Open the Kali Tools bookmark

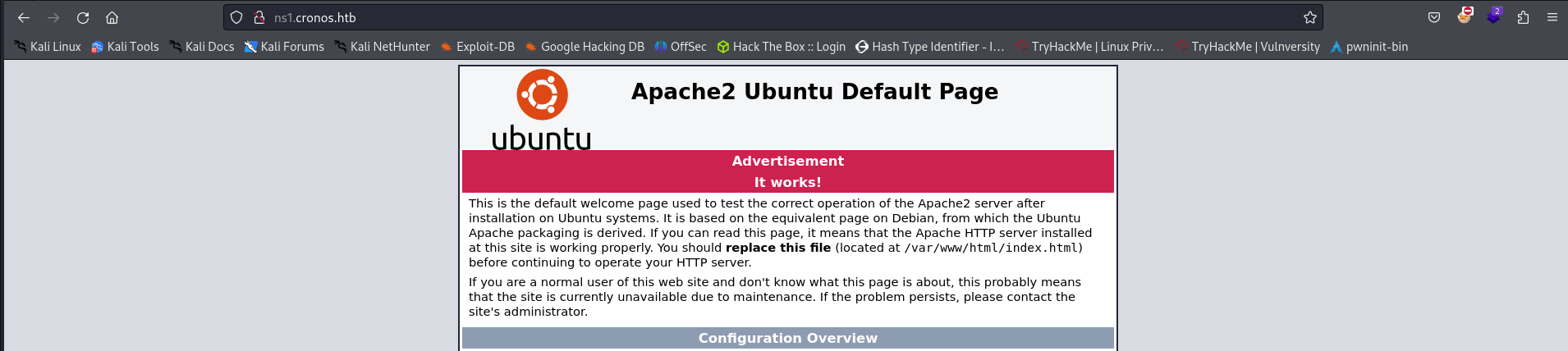(x=125, y=47)
